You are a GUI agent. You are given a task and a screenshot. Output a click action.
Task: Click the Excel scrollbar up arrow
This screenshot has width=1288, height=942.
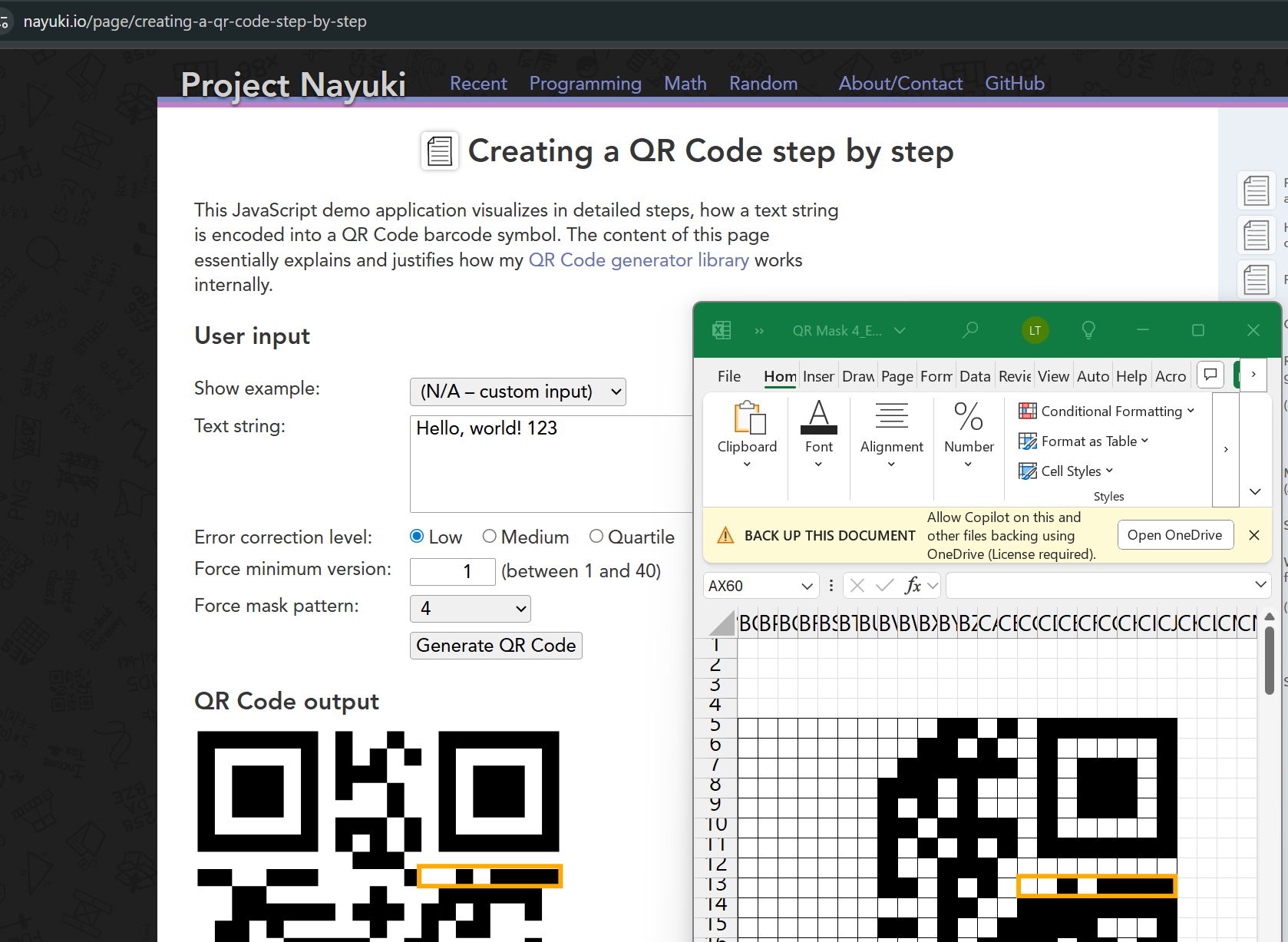coord(1270,616)
